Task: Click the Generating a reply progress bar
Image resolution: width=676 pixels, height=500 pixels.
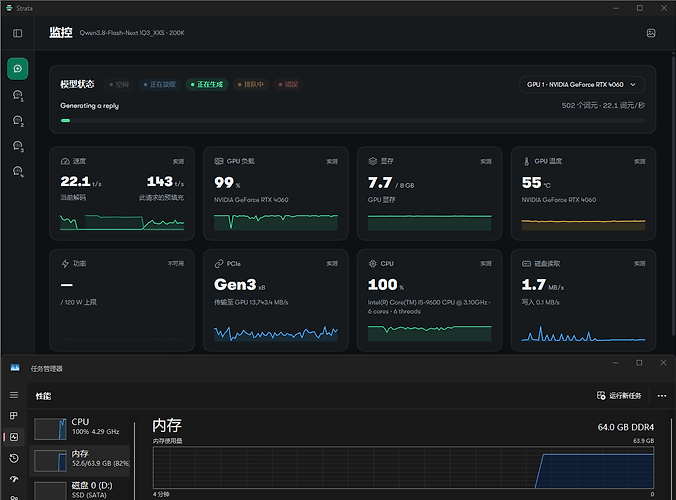Action: pos(353,121)
